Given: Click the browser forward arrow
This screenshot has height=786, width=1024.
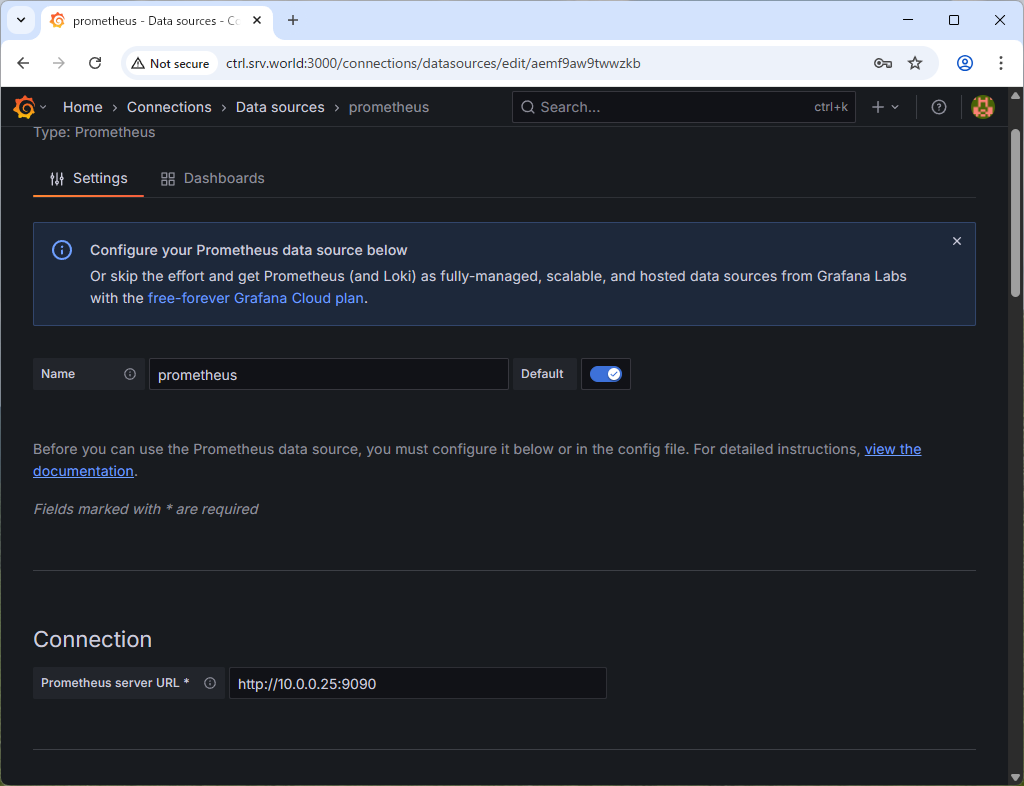Looking at the screenshot, I should click(x=59, y=63).
